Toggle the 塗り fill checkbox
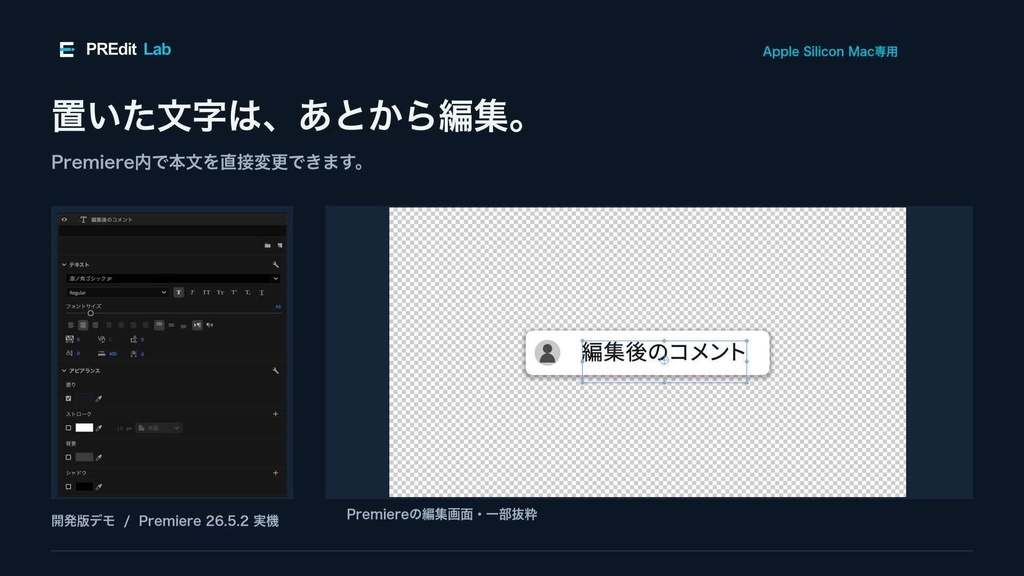1024x576 pixels. pyautogui.click(x=69, y=398)
